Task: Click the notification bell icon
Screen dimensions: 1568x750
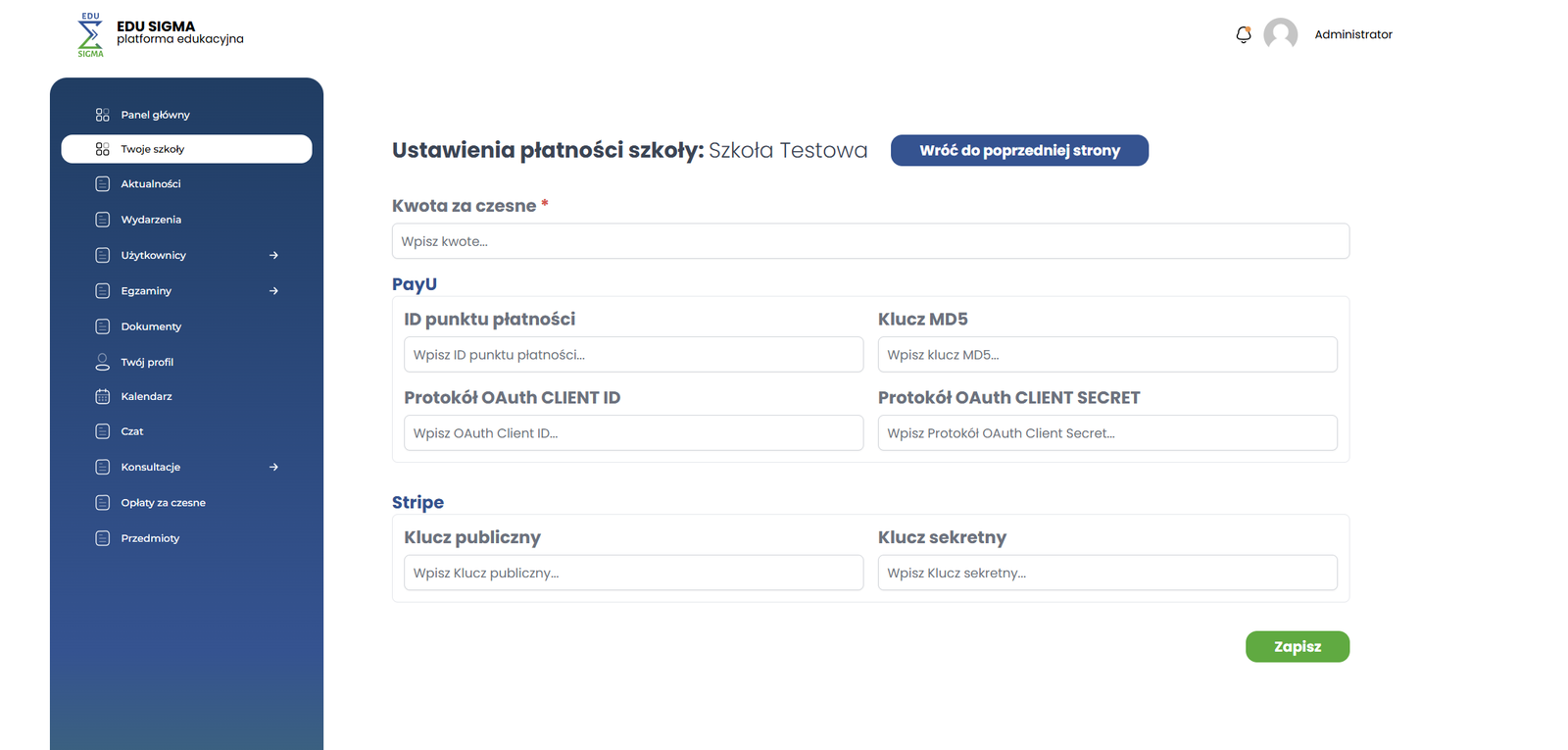Action: point(1244,34)
